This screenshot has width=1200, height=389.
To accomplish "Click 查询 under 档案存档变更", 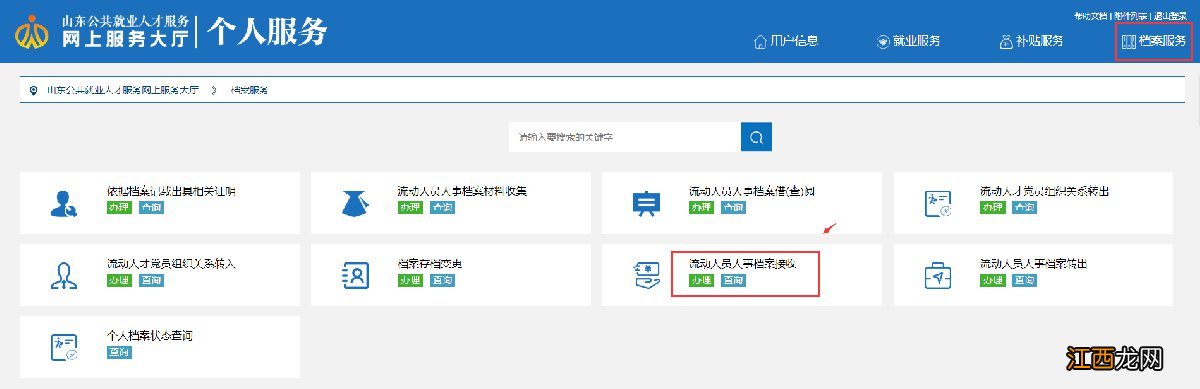I will [442, 280].
